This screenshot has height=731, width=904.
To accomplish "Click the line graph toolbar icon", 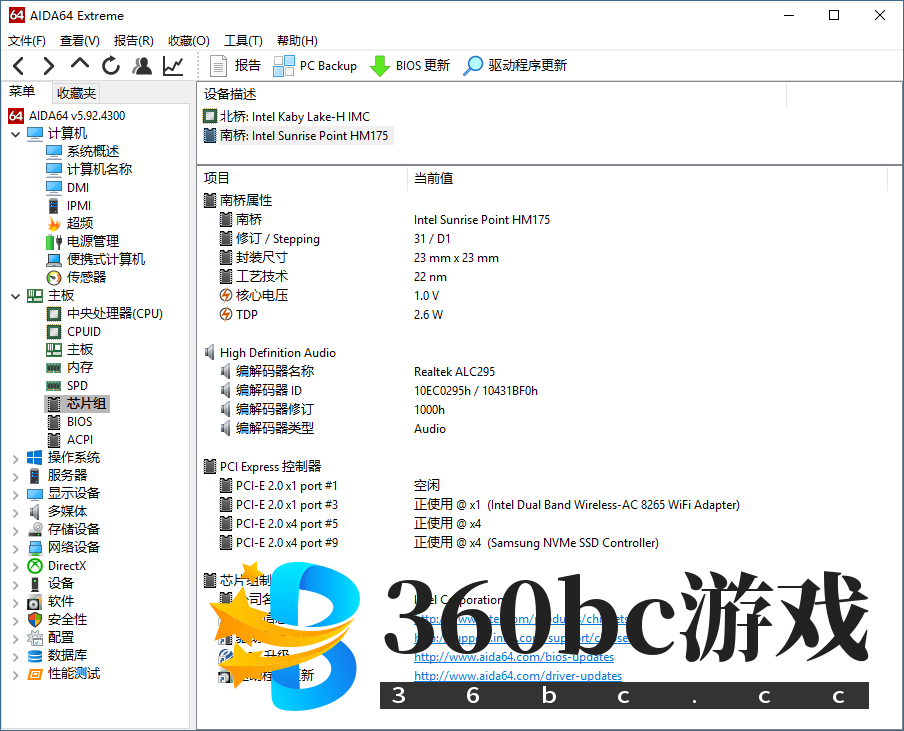I will pyautogui.click(x=174, y=66).
